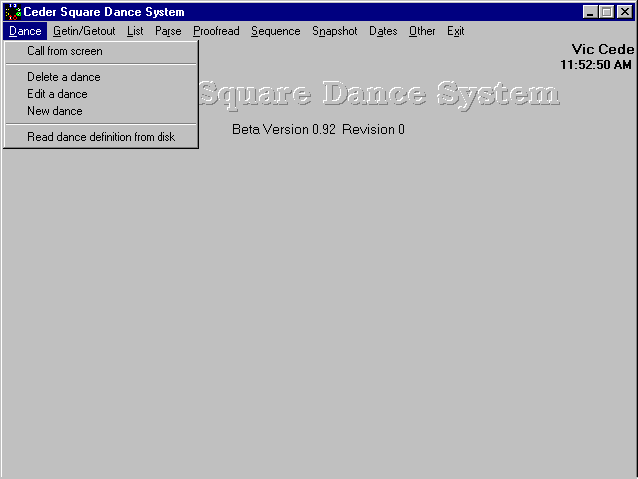Viewport: 638px width, 479px height.
Task: Choose Edit a dance
Action: click(101, 94)
